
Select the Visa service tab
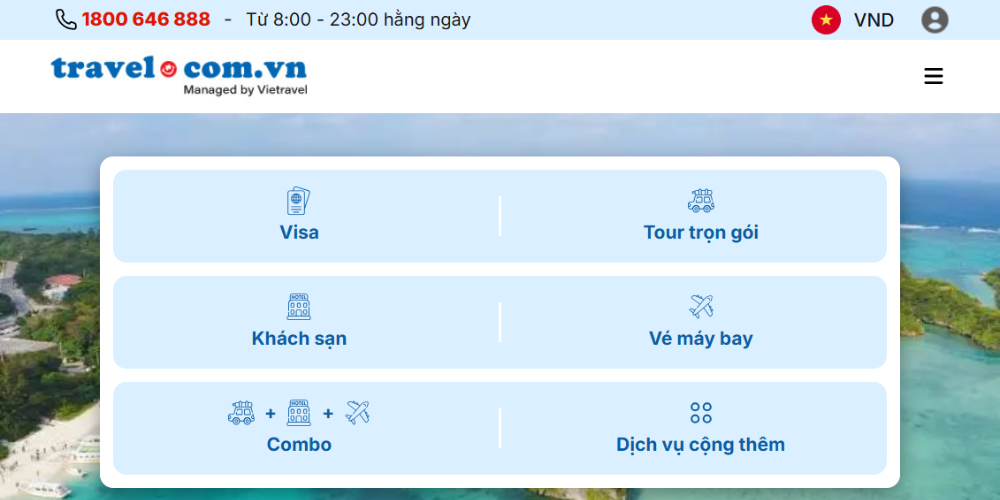(x=299, y=233)
